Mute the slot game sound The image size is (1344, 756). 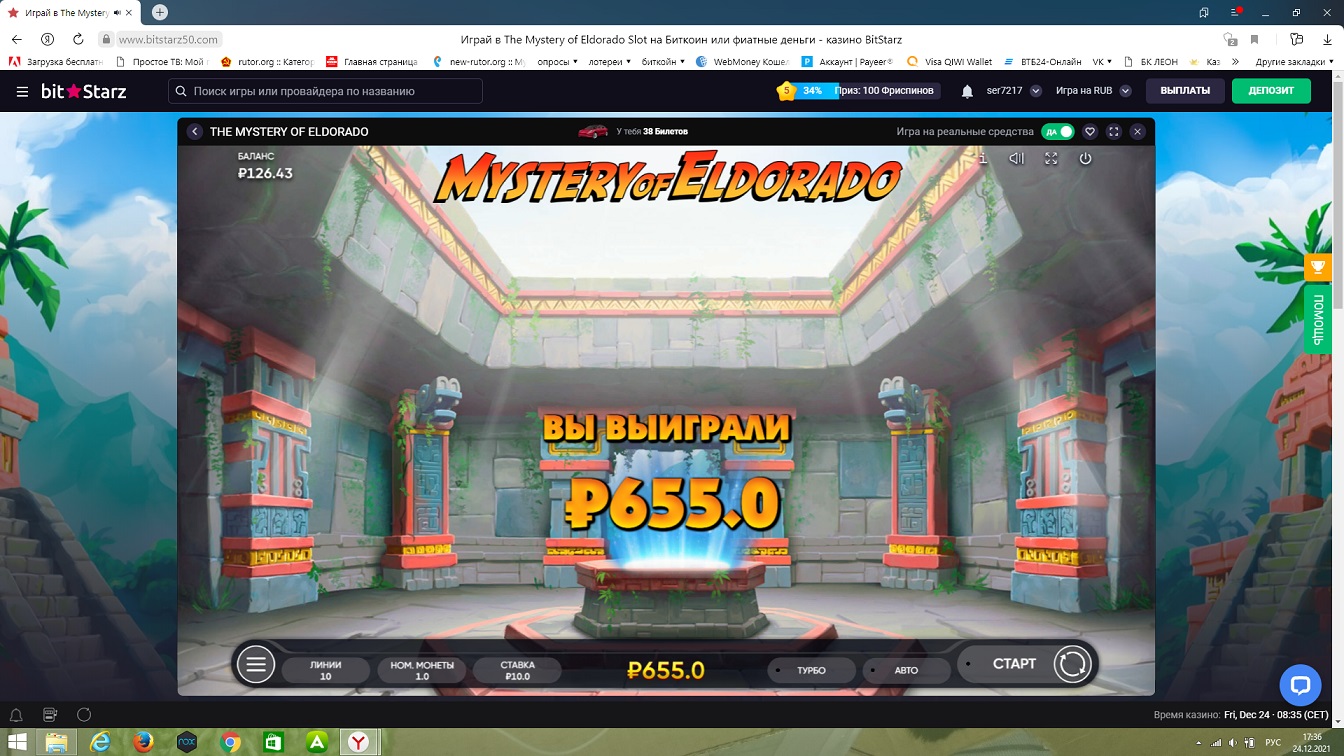1017,159
